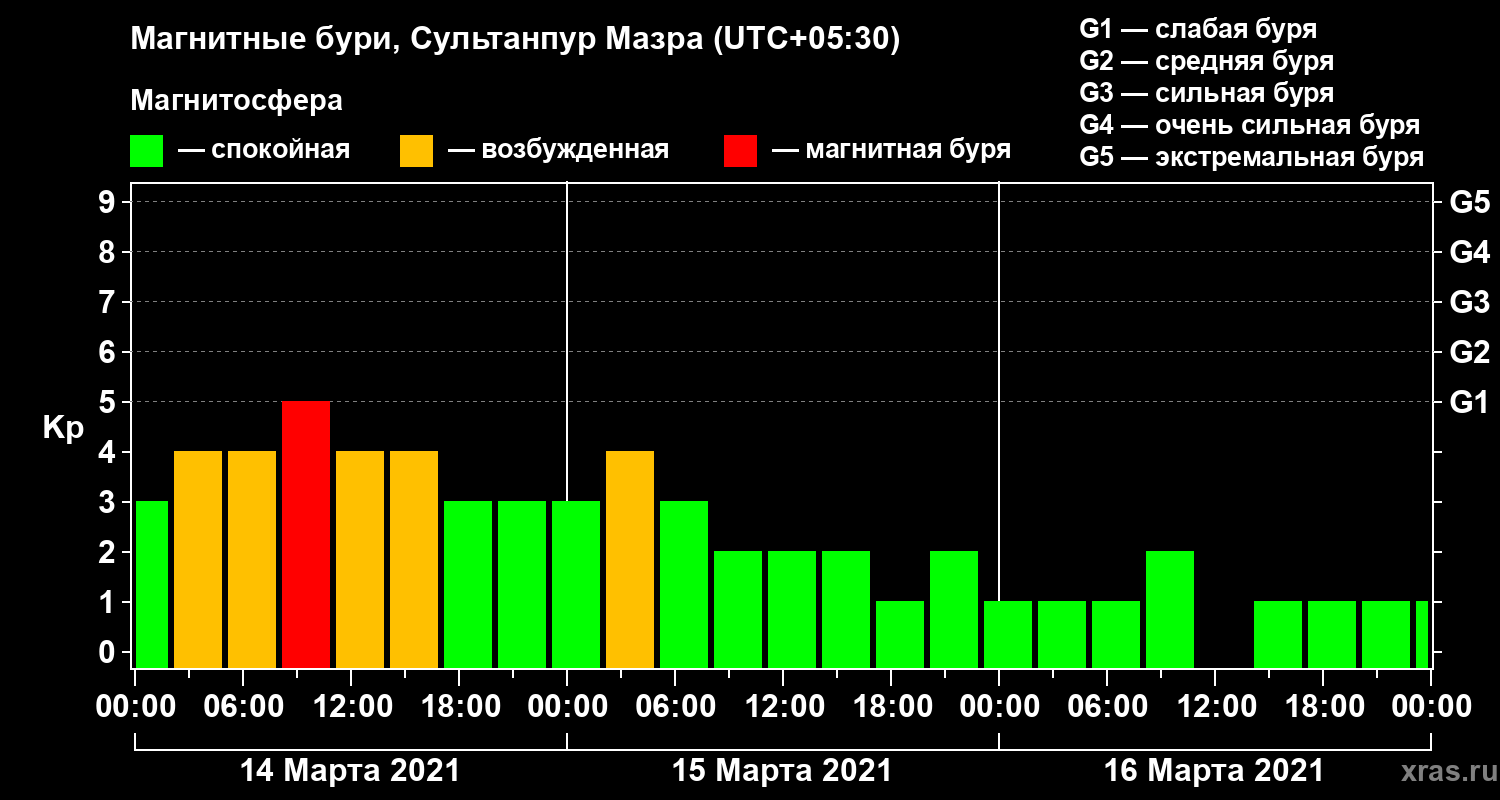Select the Kp 1 bar at 18:00 on 15 Марта
The width and height of the screenshot is (1500, 800).
coord(900,634)
